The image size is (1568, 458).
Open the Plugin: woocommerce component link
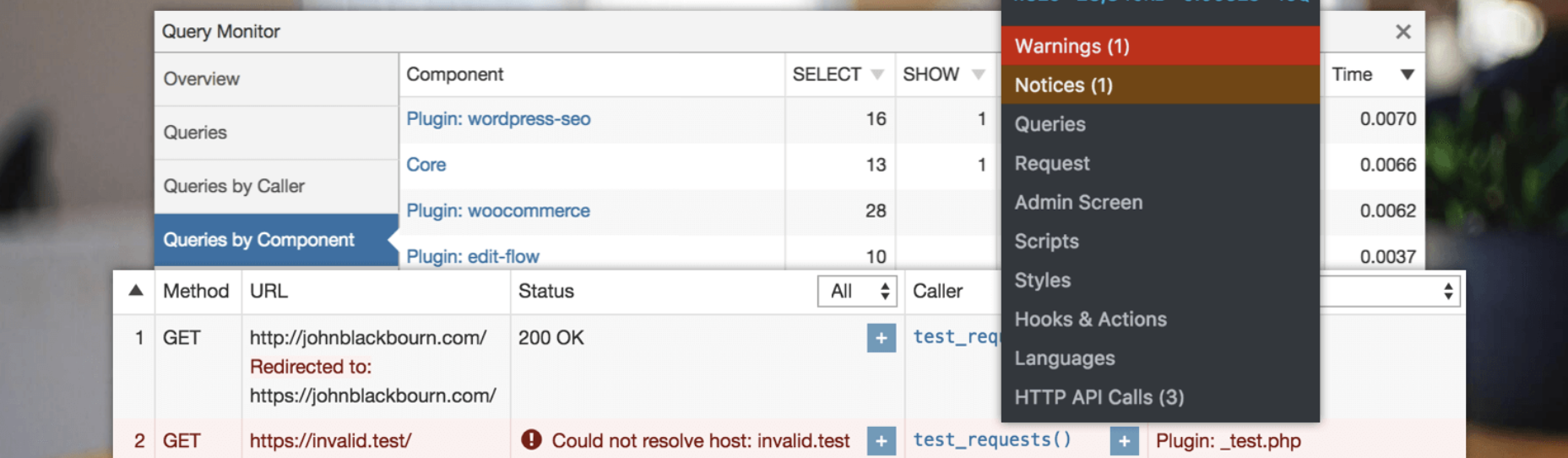click(x=498, y=210)
